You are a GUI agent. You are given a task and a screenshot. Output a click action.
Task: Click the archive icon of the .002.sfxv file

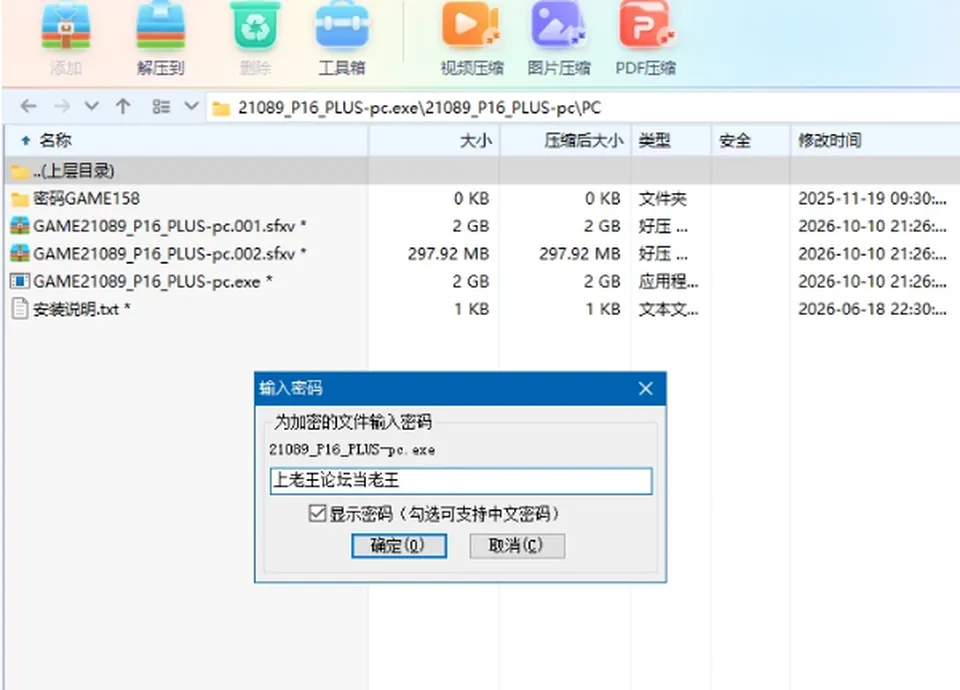20,253
